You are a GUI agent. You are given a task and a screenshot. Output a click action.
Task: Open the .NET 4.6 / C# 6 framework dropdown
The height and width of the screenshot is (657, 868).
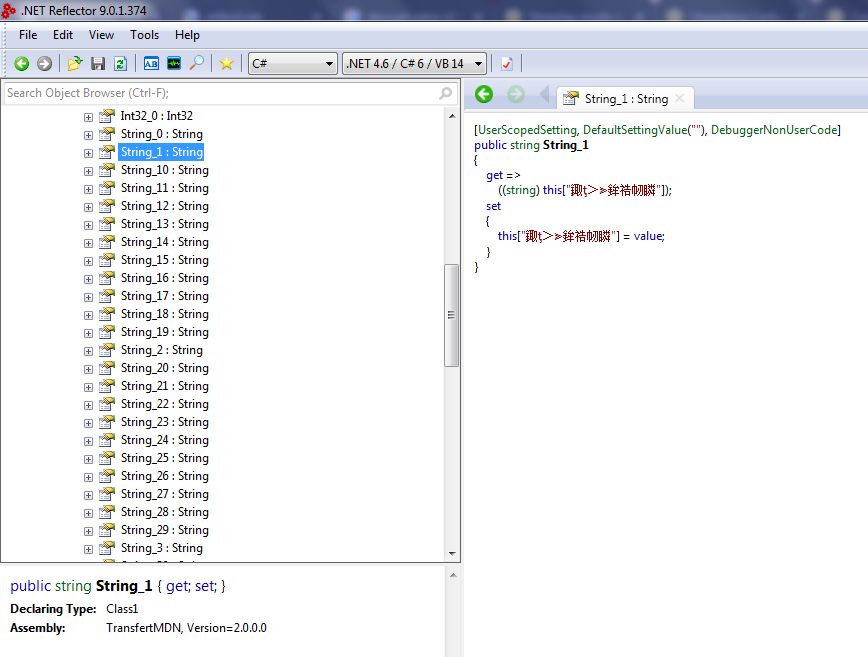click(415, 64)
